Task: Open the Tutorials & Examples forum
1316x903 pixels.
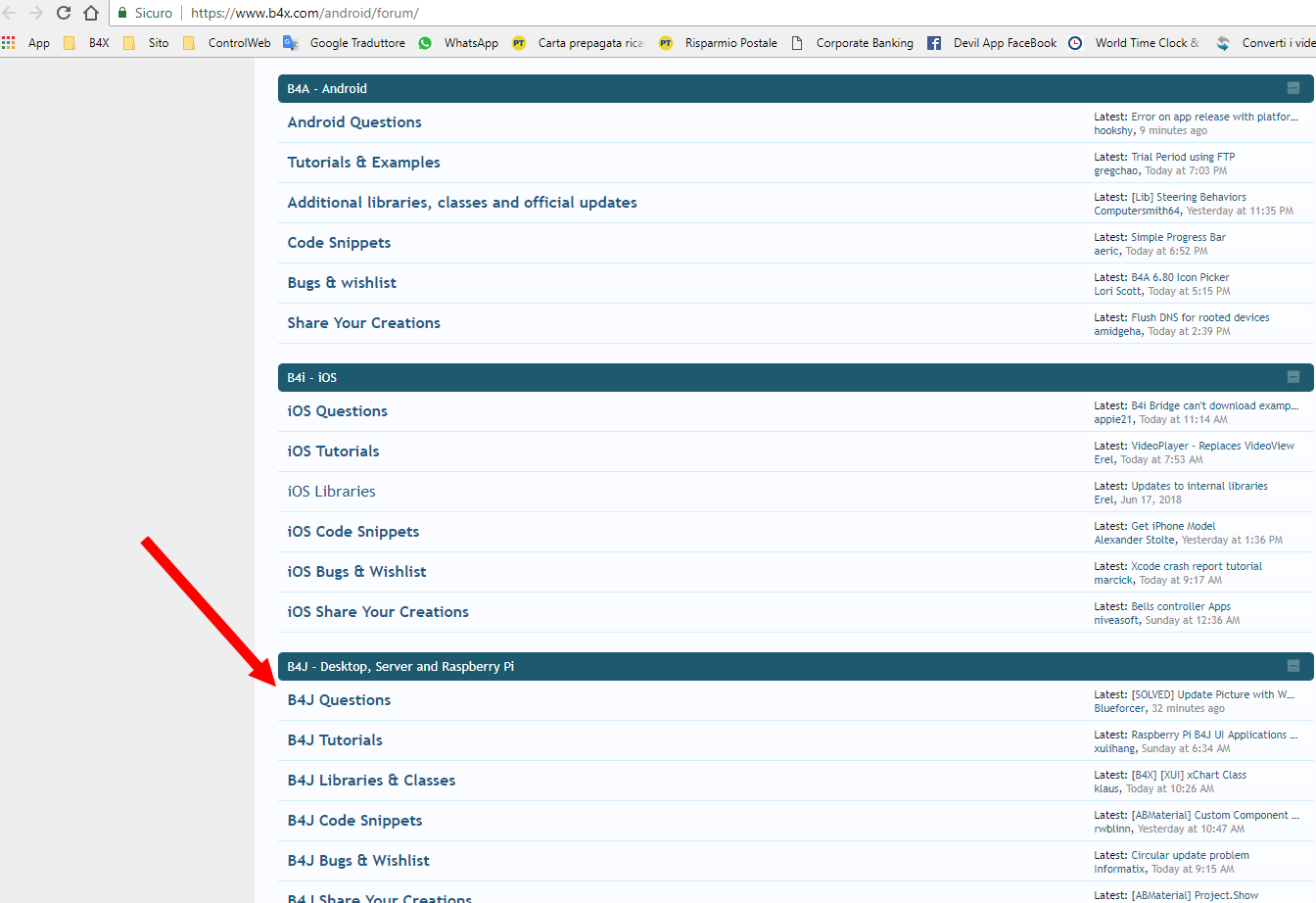Action: click(x=363, y=163)
